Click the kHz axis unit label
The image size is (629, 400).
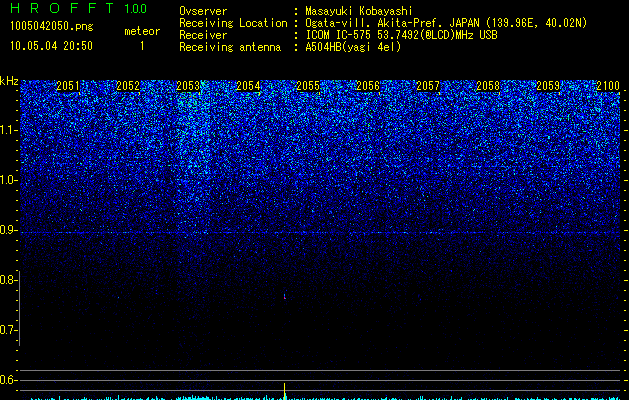[x=9, y=81]
